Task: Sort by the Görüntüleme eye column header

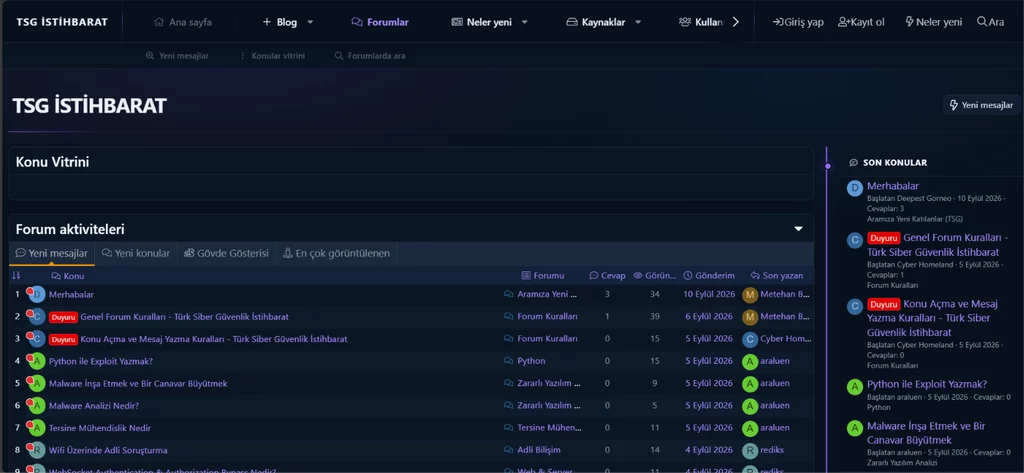Action: tap(655, 276)
